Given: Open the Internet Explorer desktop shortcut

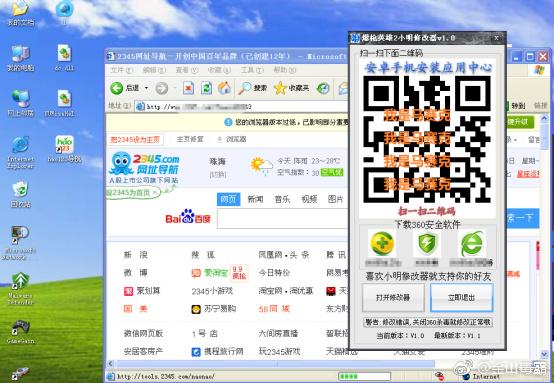Looking at the screenshot, I should 20,152.
